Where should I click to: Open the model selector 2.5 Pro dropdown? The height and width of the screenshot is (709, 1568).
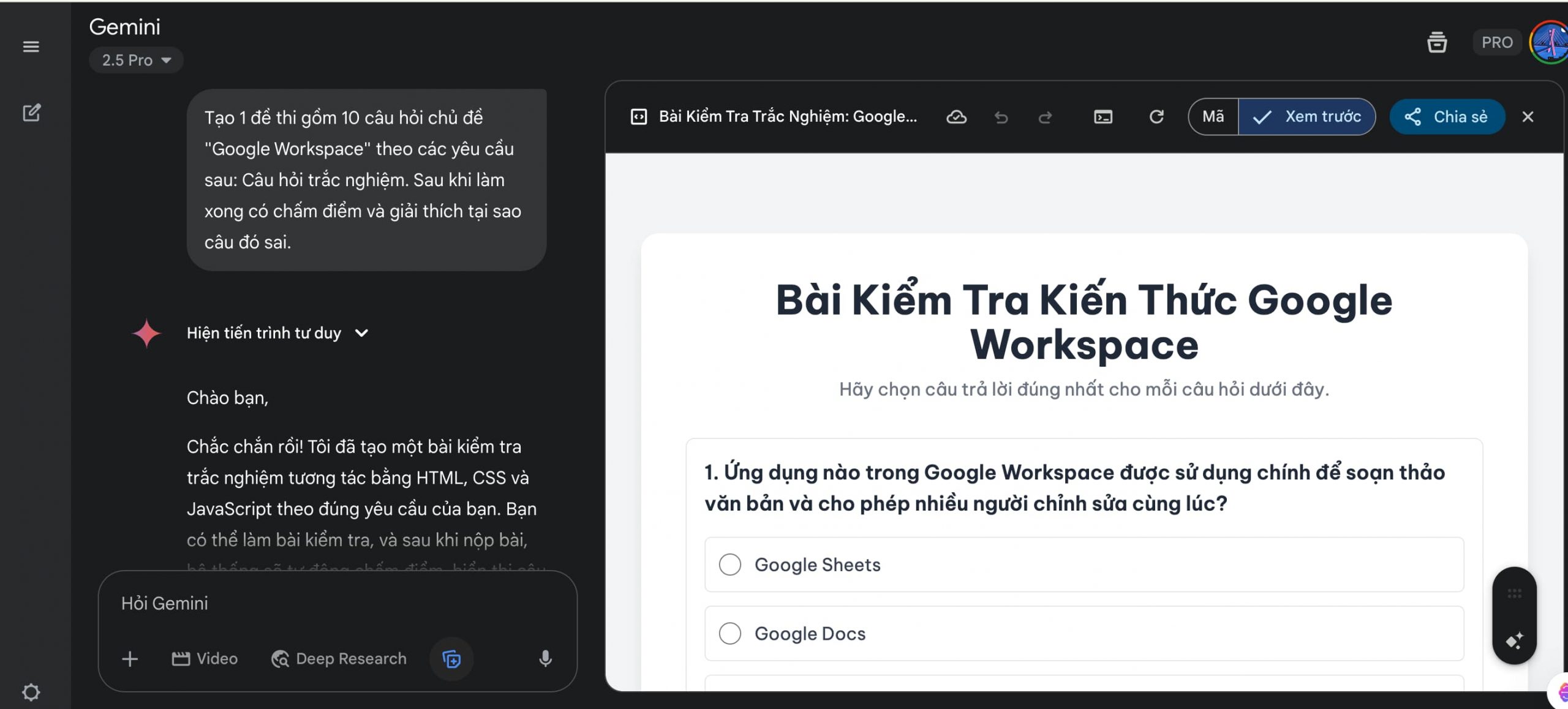[136, 60]
